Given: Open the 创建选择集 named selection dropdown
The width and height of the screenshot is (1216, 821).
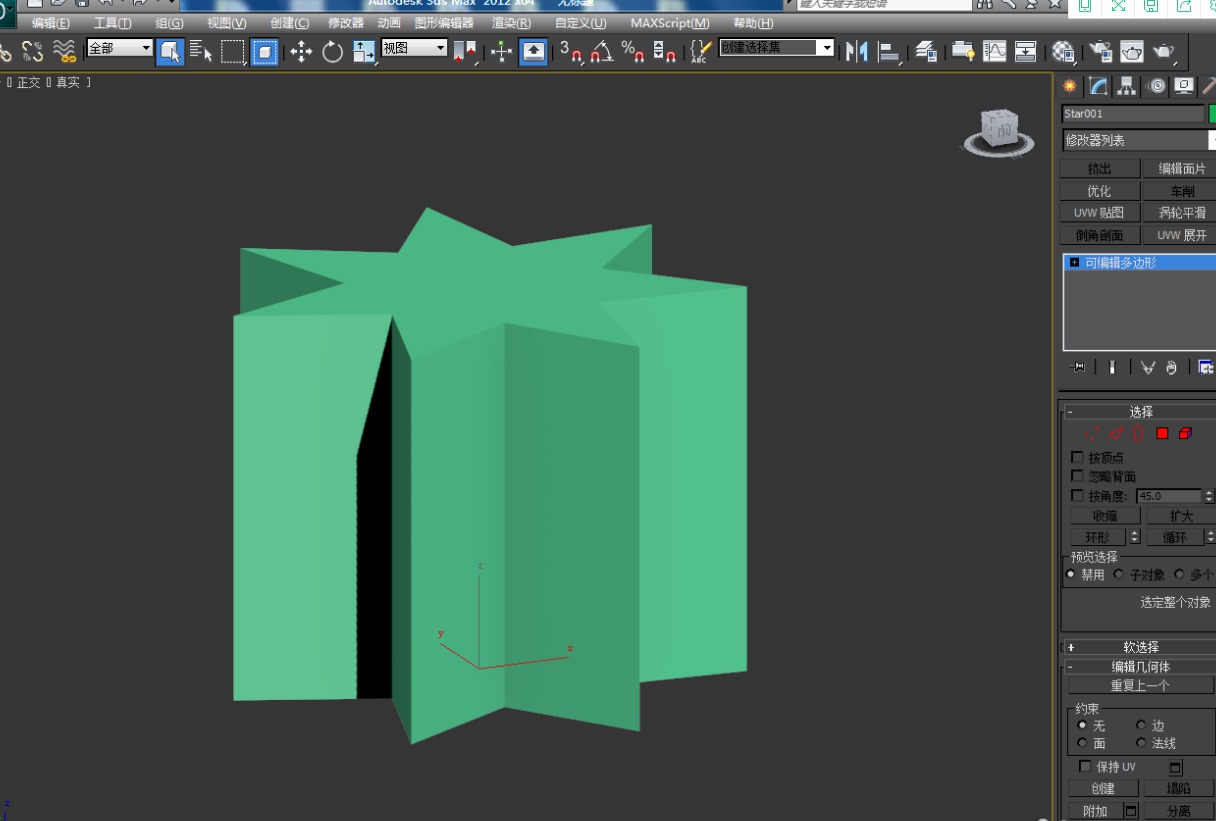Looking at the screenshot, I should click(x=776, y=48).
